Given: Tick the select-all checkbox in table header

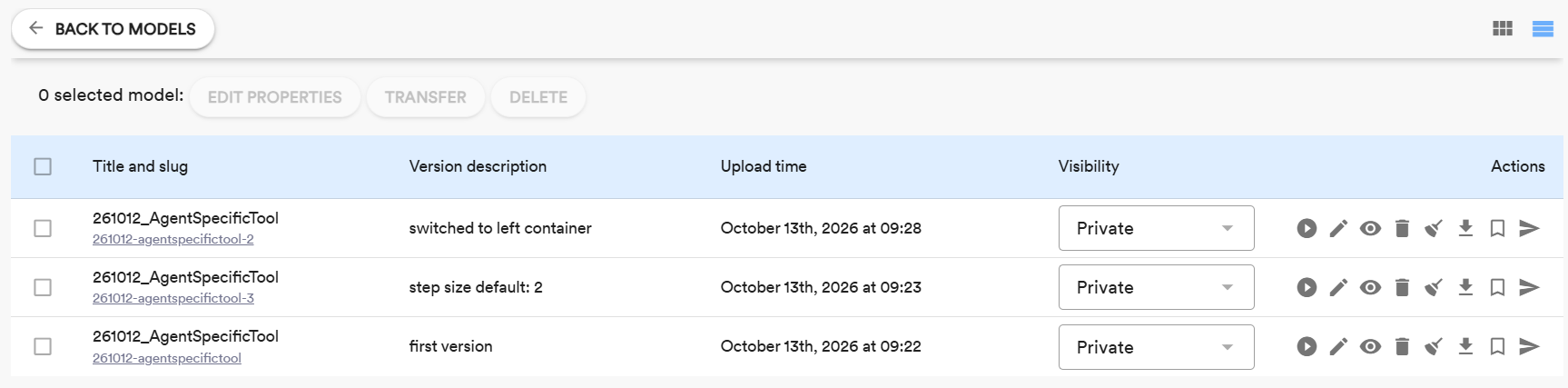Looking at the screenshot, I should click(43, 166).
